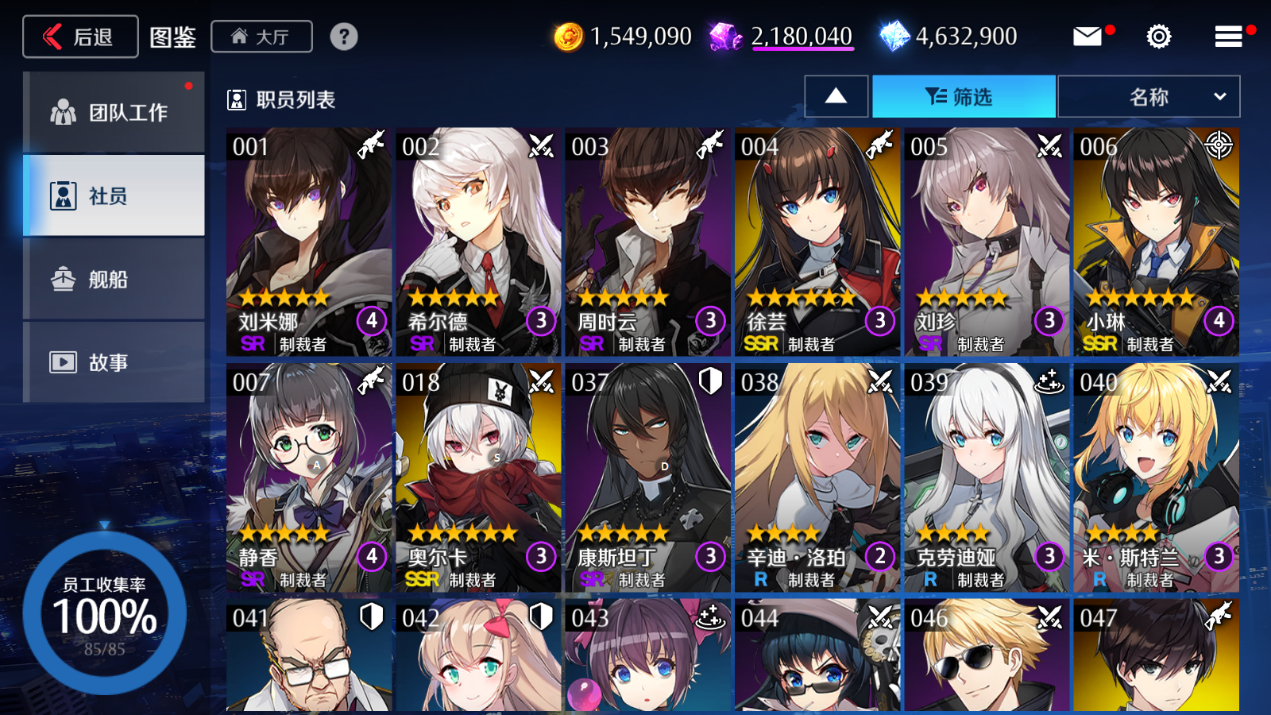The height and width of the screenshot is (715, 1271).
Task: Click the blue diamond currency icon
Action: pyautogui.click(x=894, y=37)
